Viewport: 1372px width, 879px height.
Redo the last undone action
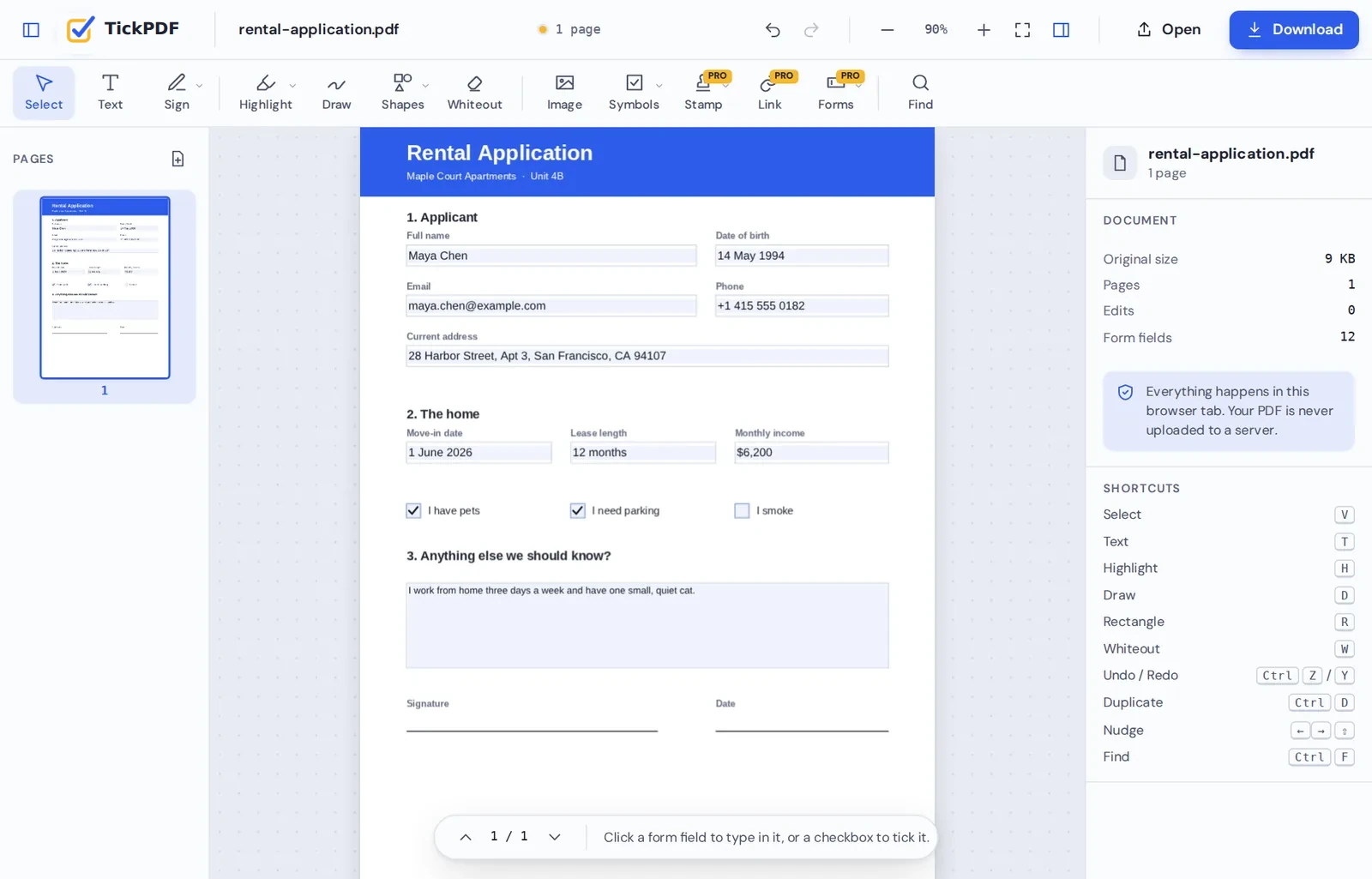pyautogui.click(x=811, y=30)
